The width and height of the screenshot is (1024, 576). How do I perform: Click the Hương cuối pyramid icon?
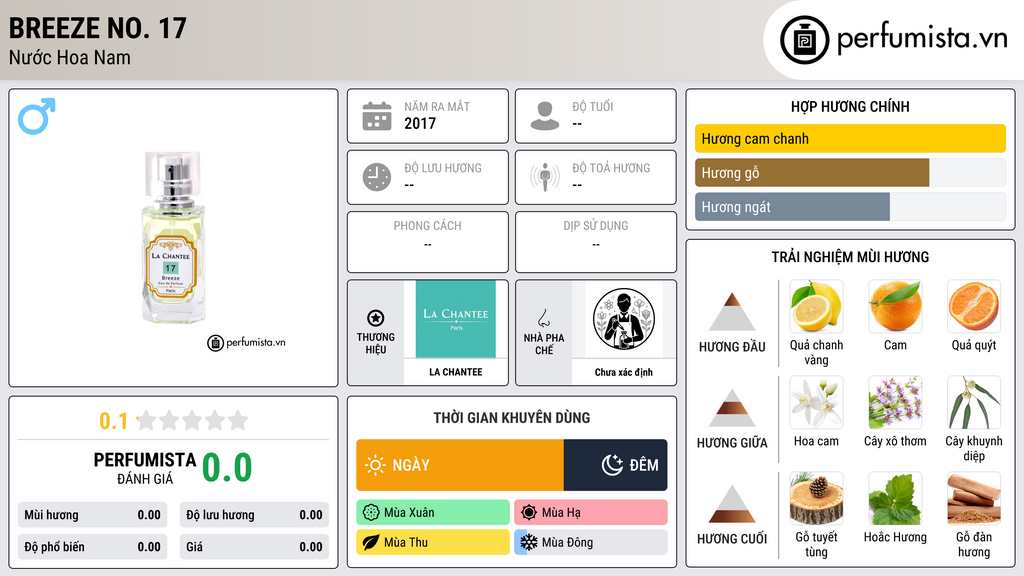pos(732,504)
